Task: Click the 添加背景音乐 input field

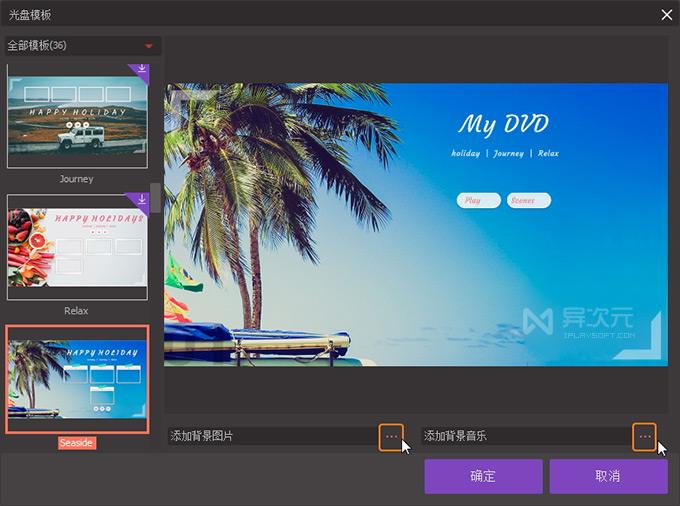Action: click(x=526, y=437)
